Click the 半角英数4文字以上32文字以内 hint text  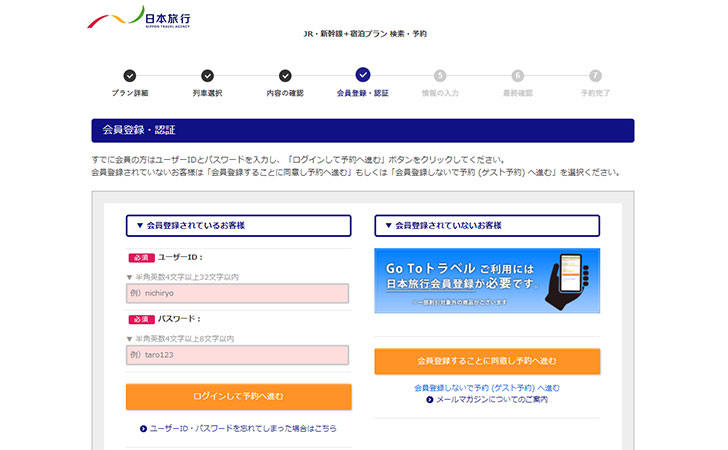coord(187,277)
